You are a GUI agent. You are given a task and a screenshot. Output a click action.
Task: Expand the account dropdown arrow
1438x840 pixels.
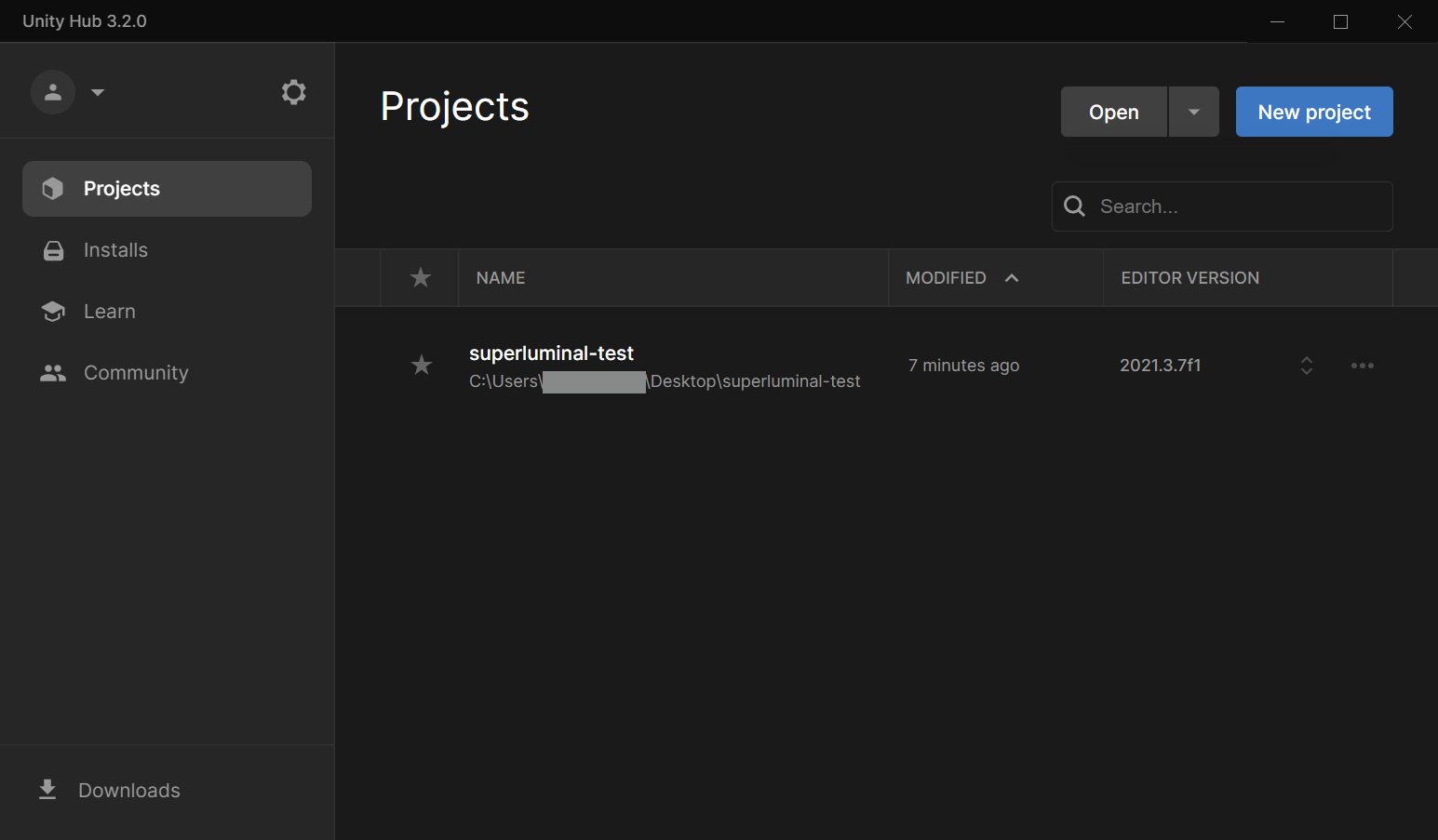98,92
